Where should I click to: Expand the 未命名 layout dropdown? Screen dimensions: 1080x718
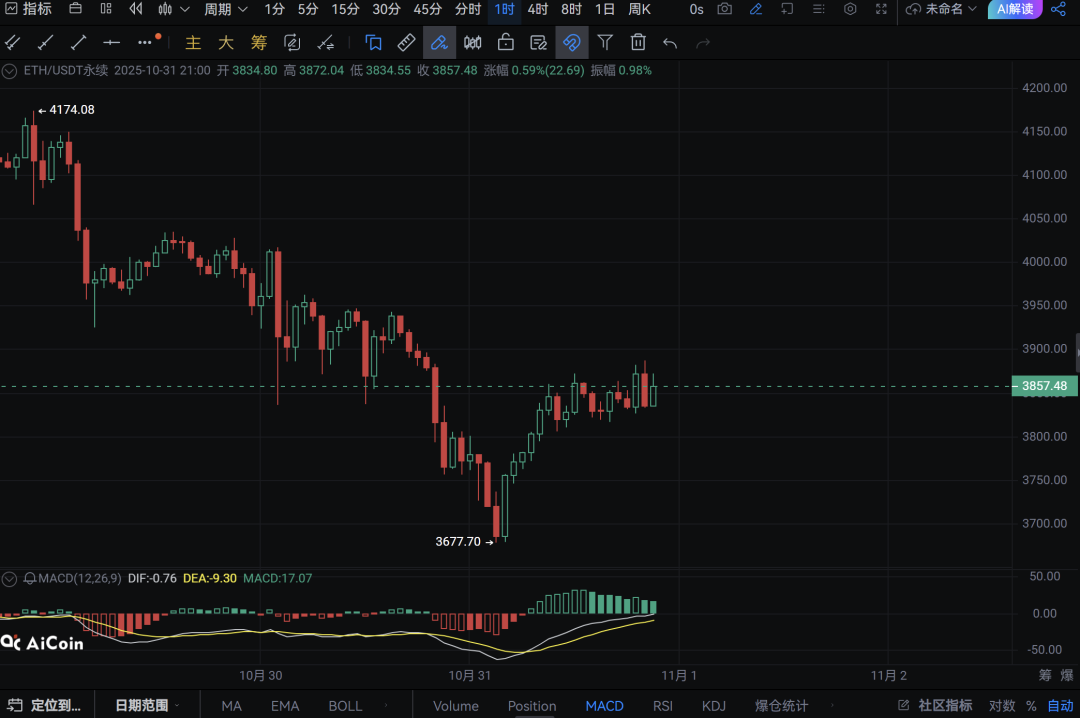click(x=942, y=9)
